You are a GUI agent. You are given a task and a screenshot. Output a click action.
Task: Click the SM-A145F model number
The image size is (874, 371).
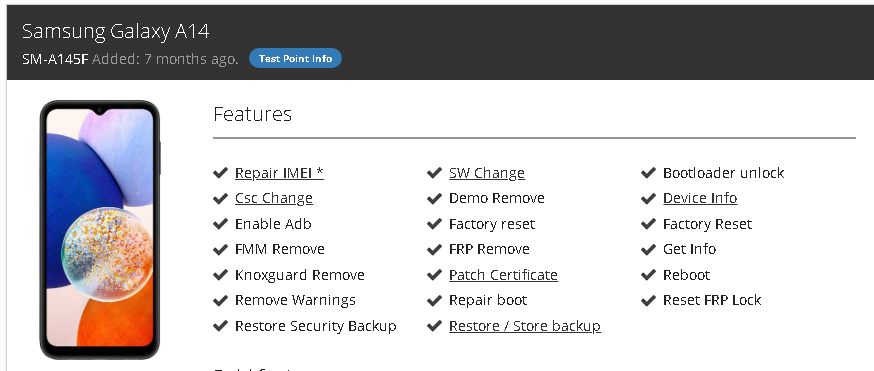pyautogui.click(x=55, y=59)
